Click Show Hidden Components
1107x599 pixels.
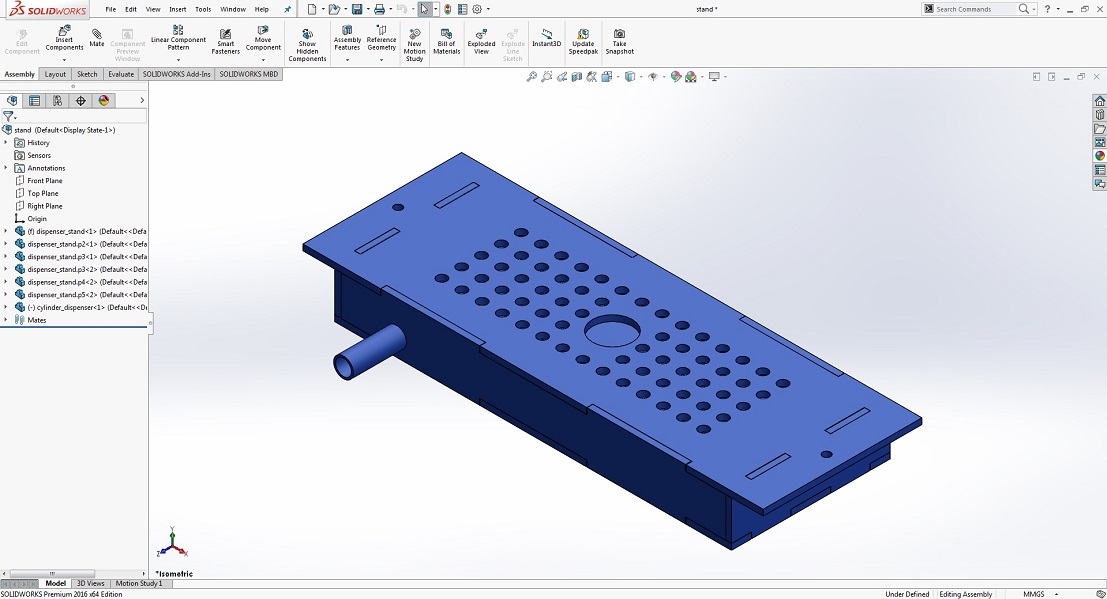[x=307, y=46]
